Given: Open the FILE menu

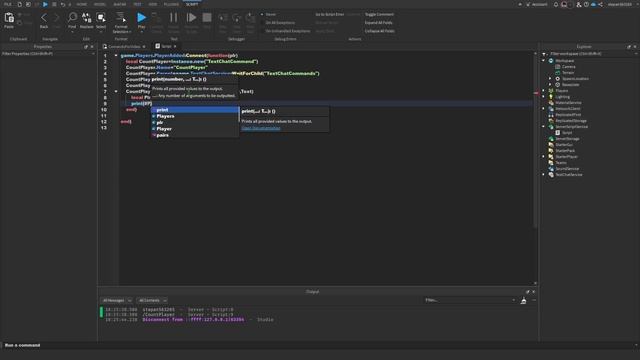Looking at the screenshot, I should [x=7, y=4].
